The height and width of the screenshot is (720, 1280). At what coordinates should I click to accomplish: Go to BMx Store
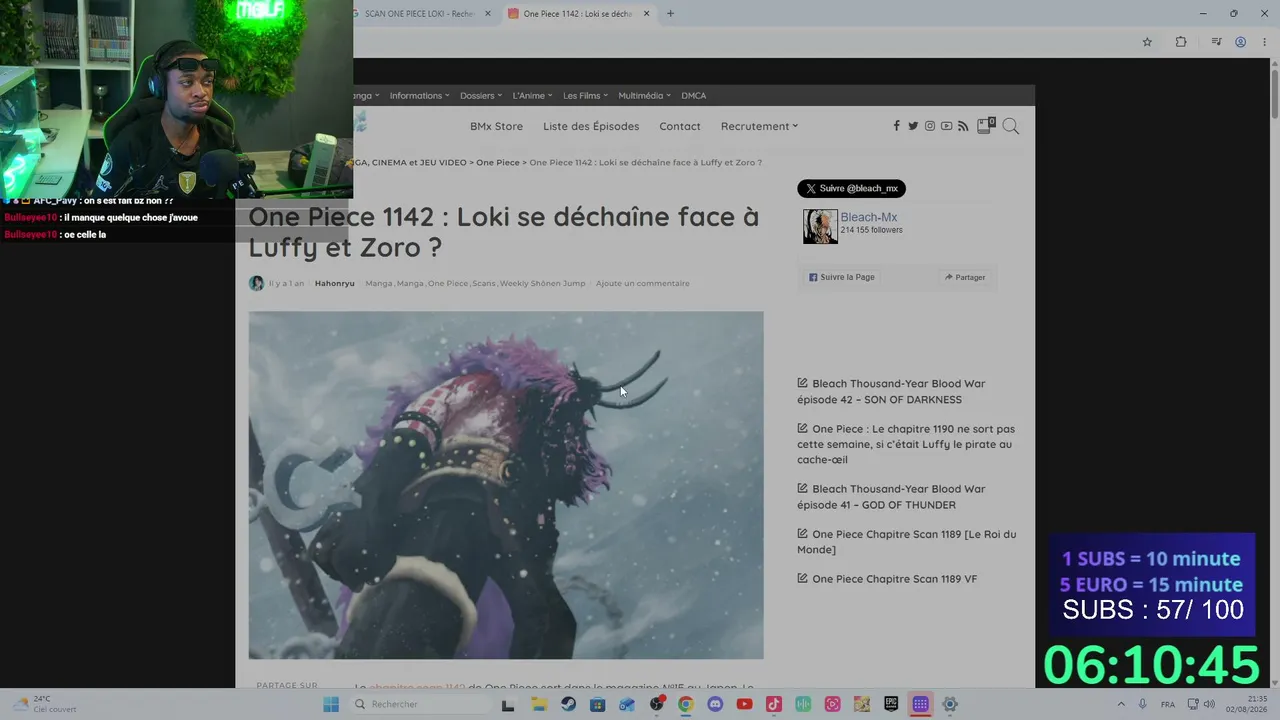pyautogui.click(x=496, y=126)
